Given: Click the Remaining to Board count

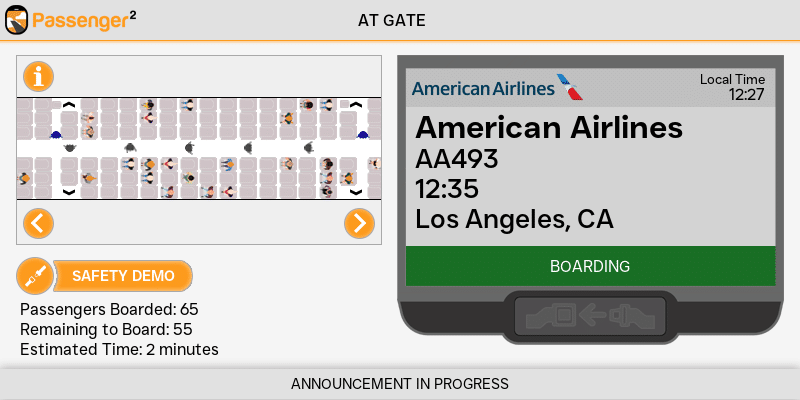Looking at the screenshot, I should point(106,329).
